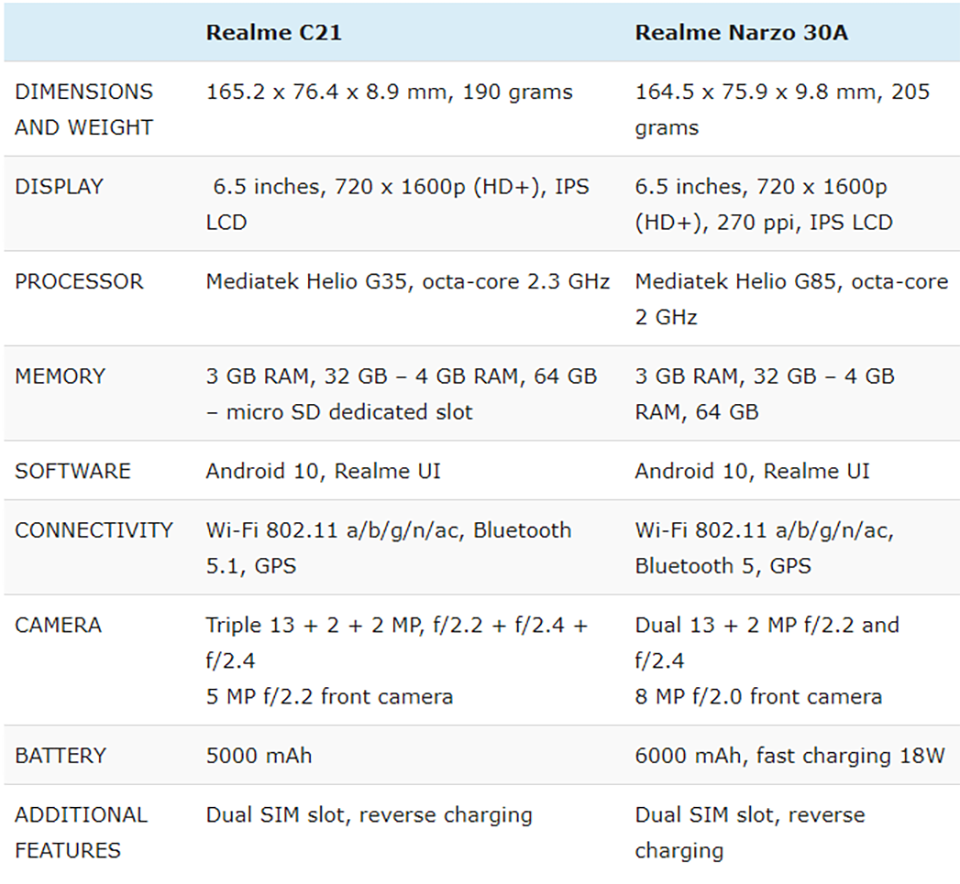This screenshot has width=960, height=884.
Task: Click the Mediatek Helio G85 processor cell
Action: [x=792, y=299]
